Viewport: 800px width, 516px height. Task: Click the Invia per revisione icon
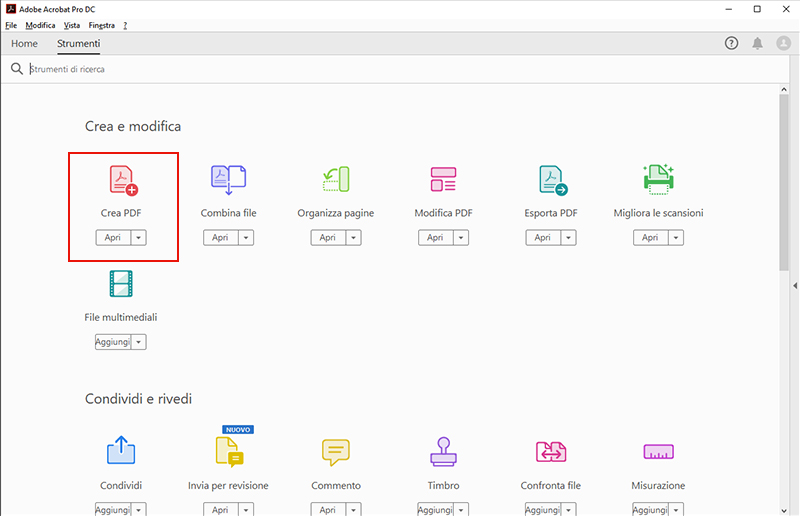(230, 452)
